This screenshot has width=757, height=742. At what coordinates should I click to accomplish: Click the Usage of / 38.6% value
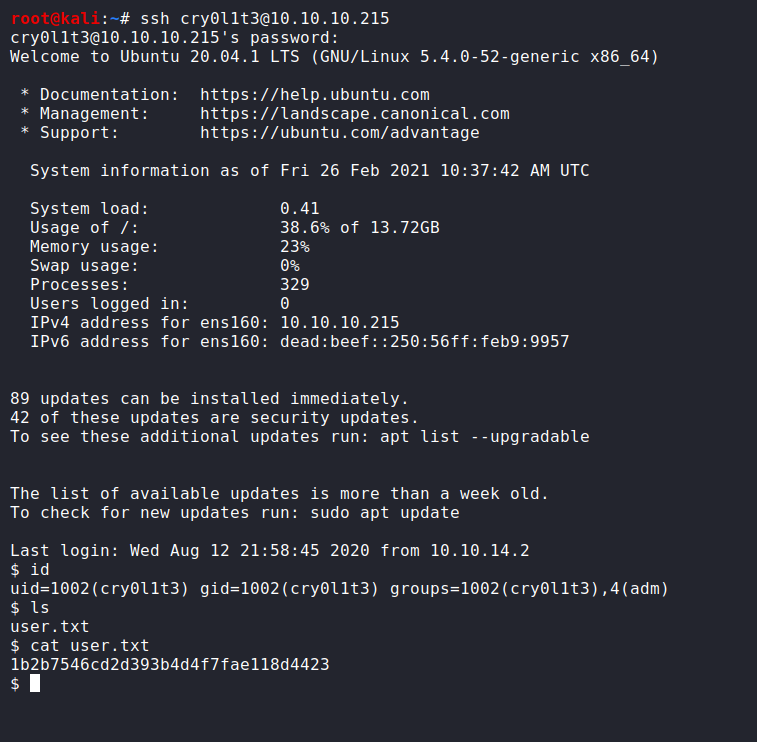[359, 228]
